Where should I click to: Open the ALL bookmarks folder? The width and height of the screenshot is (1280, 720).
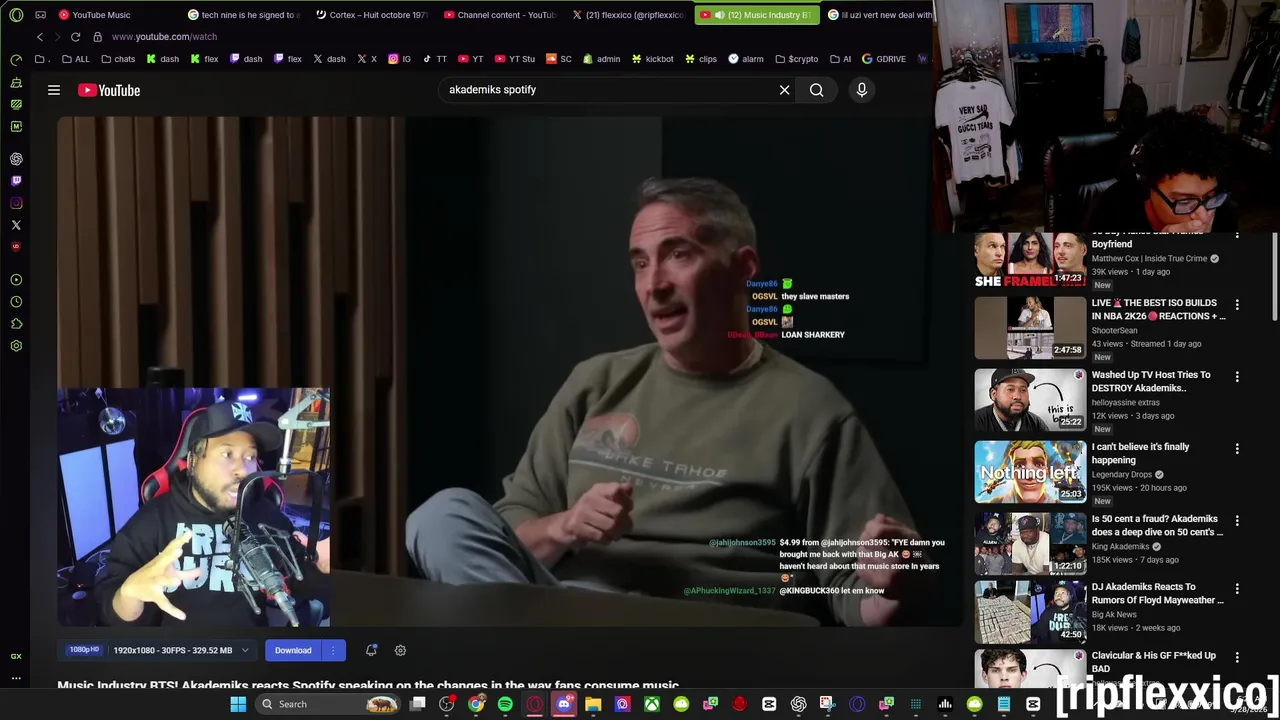coord(75,59)
